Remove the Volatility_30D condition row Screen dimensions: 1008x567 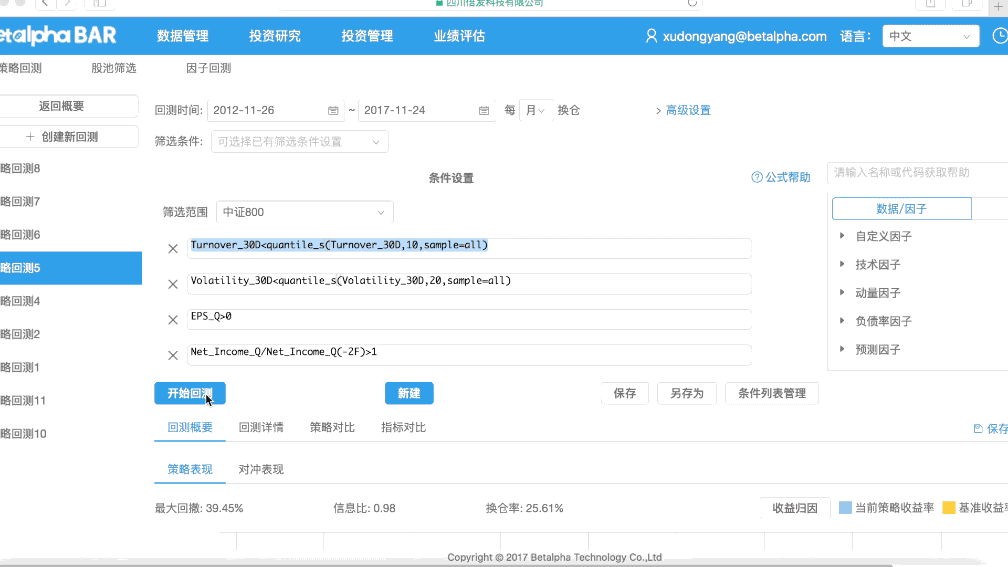pyautogui.click(x=173, y=284)
